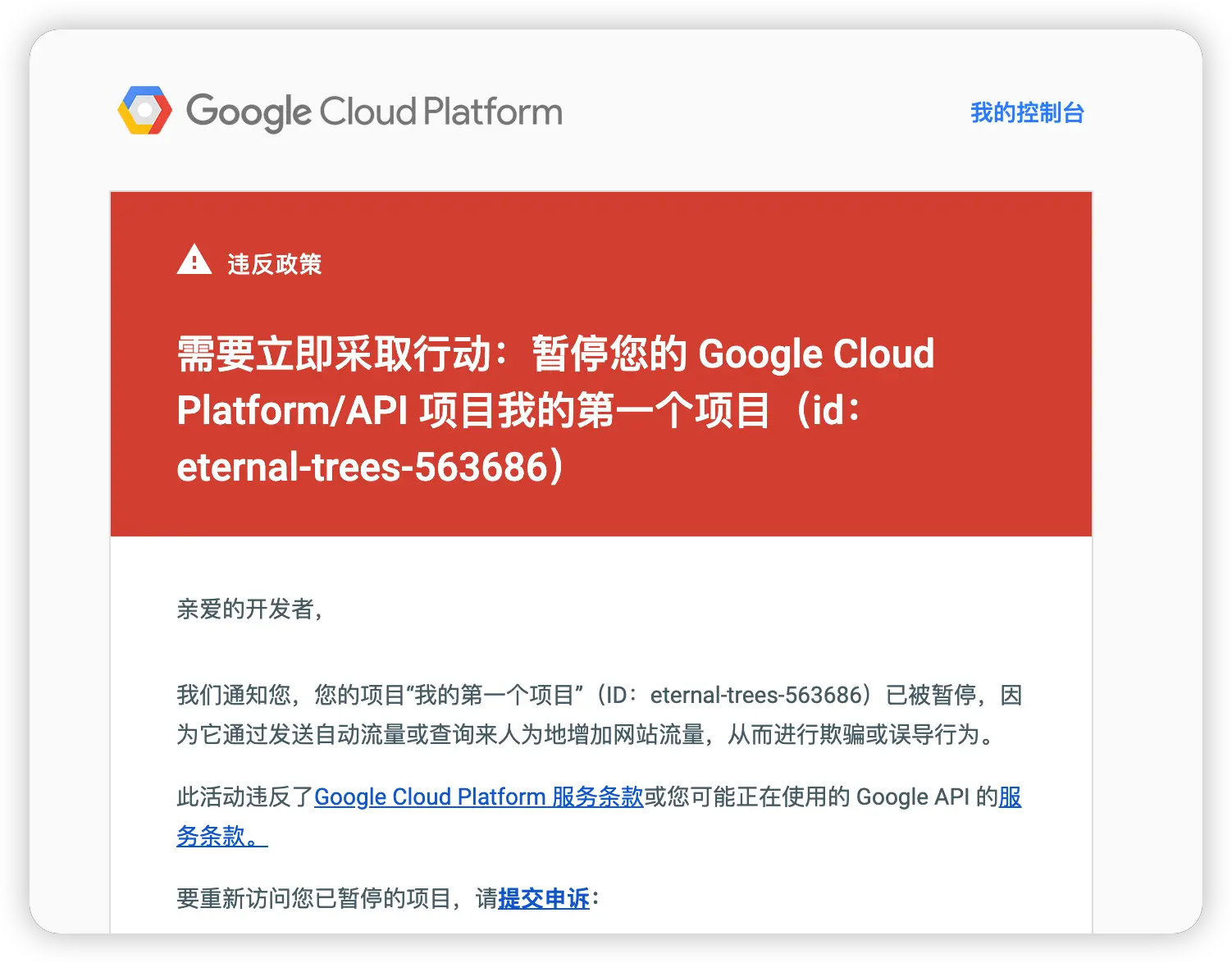Click the 提交申诉 appeal link
1232x963 pixels.
point(544,898)
